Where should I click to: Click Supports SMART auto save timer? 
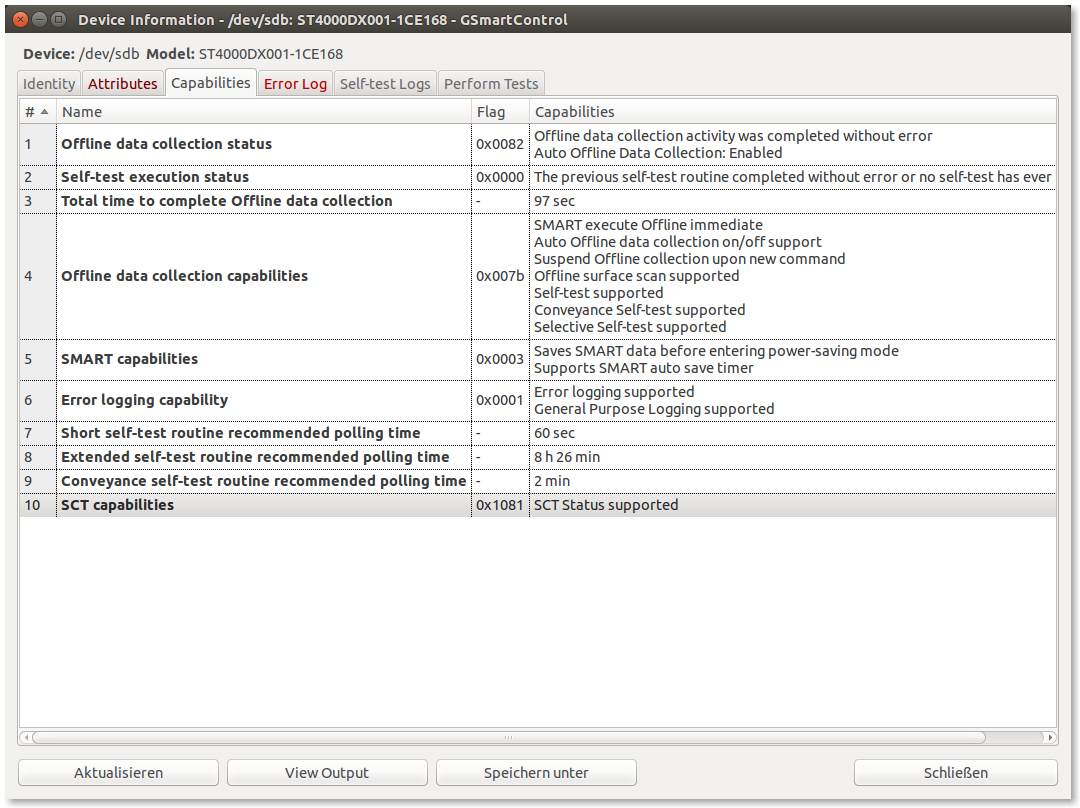coord(643,369)
